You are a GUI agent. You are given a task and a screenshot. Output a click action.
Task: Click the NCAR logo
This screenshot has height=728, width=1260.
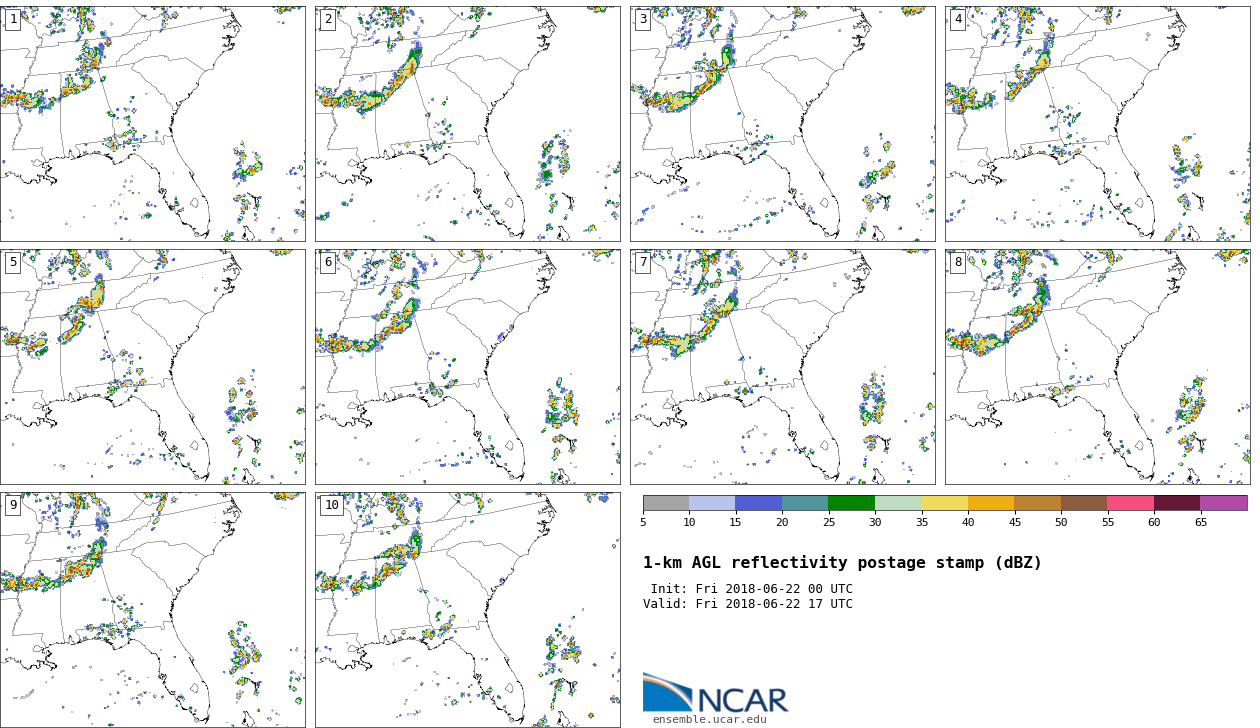tap(715, 693)
